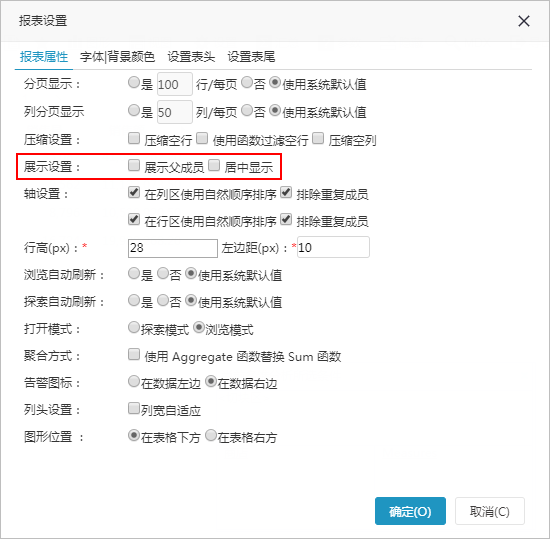The image size is (550, 539).
Task: Open the 设置表头 tab
Action: 191,56
